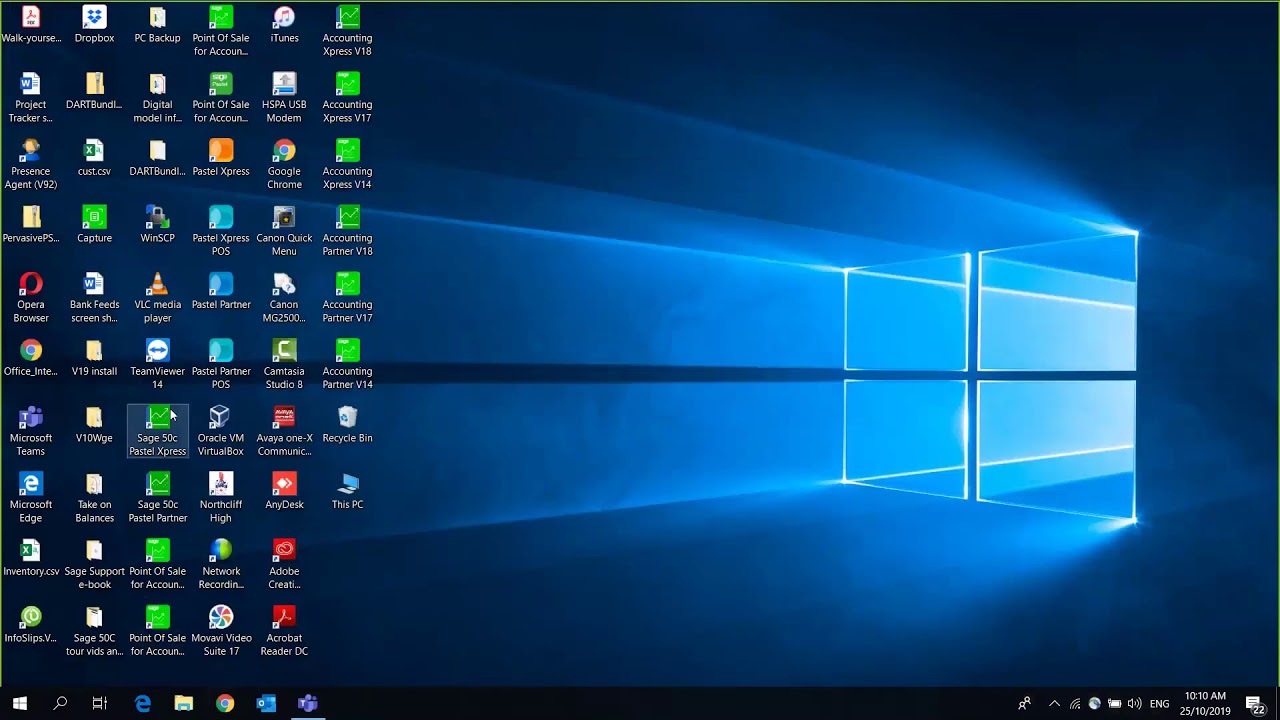Open the volume control in tray
The height and width of the screenshot is (720, 1280).
tap(1135, 703)
